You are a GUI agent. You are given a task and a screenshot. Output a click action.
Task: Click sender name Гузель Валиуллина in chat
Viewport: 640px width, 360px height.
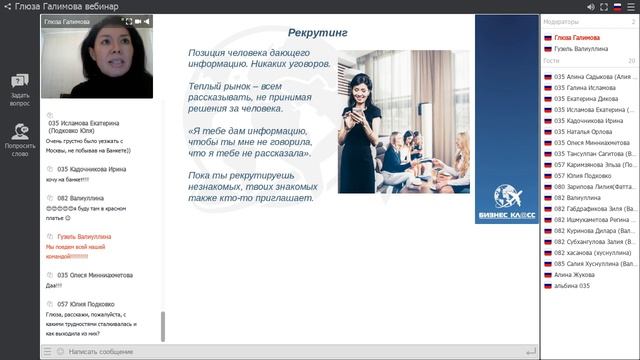[84, 236]
